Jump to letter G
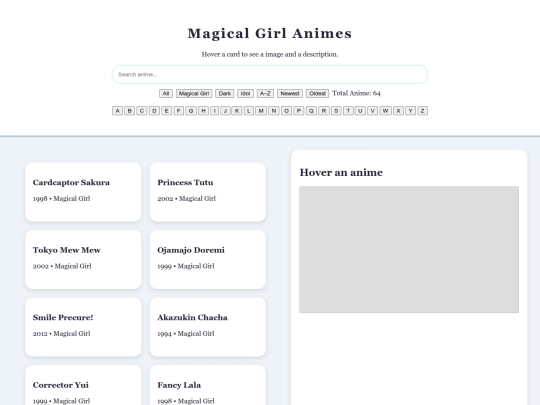The height and width of the screenshot is (405, 540). [191, 111]
